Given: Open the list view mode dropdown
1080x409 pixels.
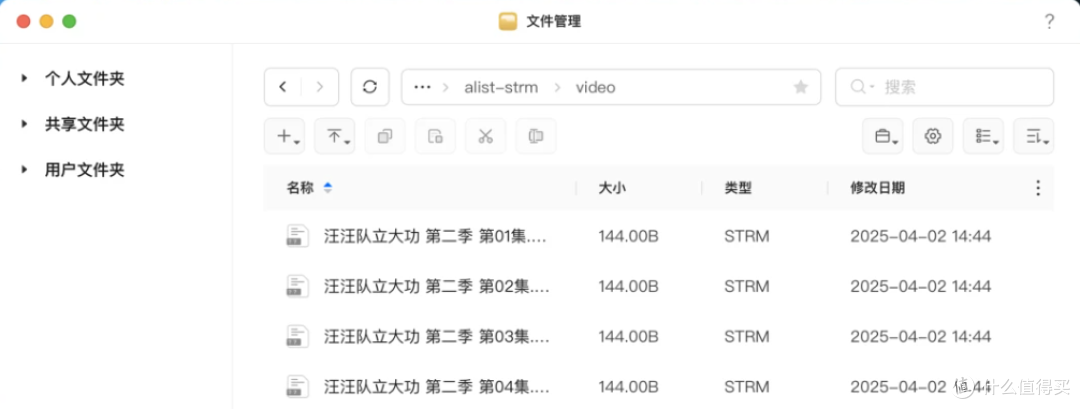Looking at the screenshot, I should [984, 136].
